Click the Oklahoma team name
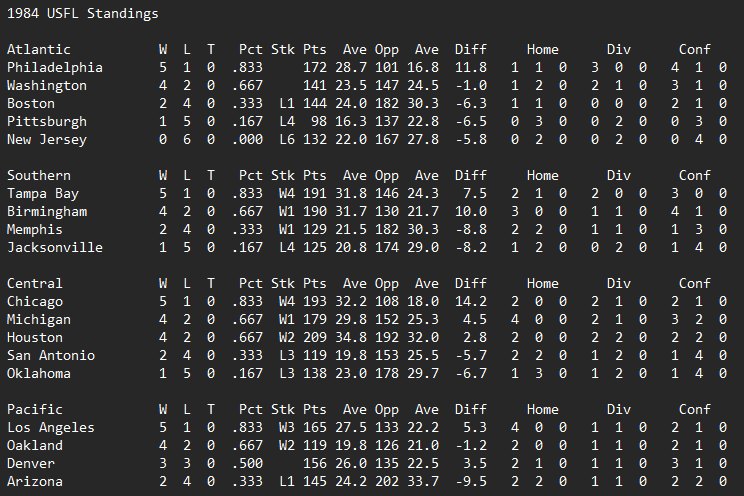The image size is (744, 496). tap(39, 373)
